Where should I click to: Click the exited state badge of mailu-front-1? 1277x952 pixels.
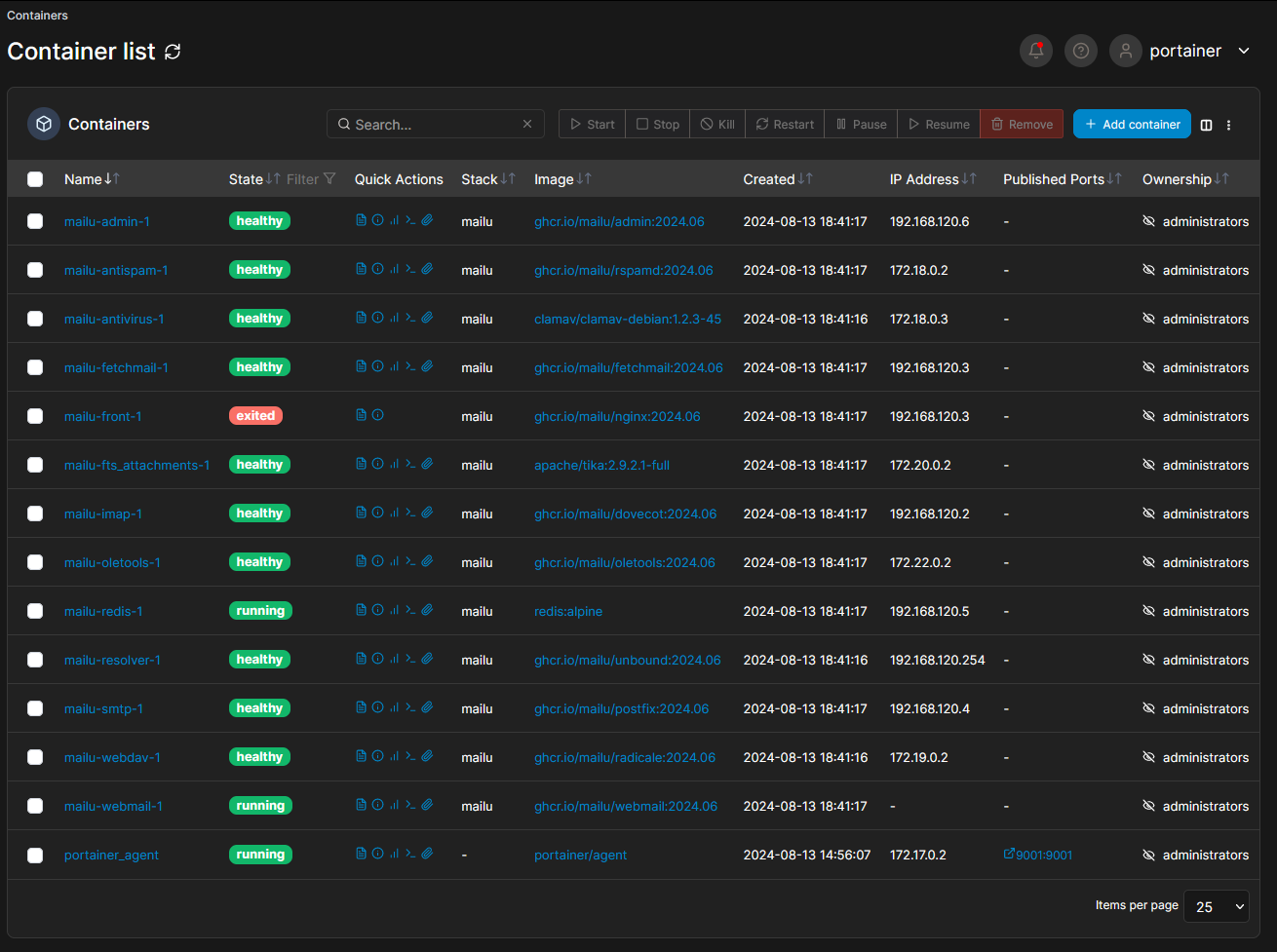click(255, 415)
